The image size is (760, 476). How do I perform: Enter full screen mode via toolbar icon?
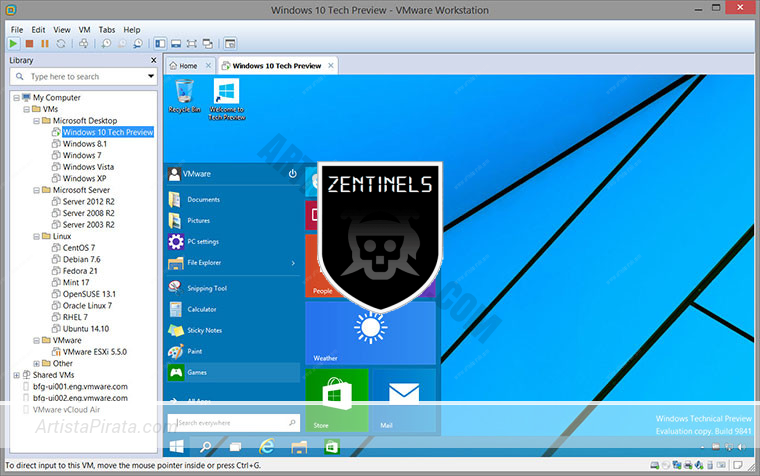[x=191, y=44]
